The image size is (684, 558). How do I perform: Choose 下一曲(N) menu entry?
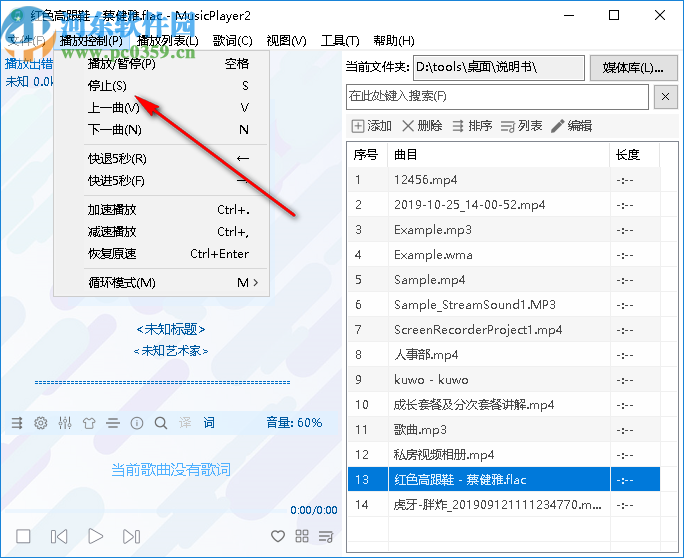162,130
